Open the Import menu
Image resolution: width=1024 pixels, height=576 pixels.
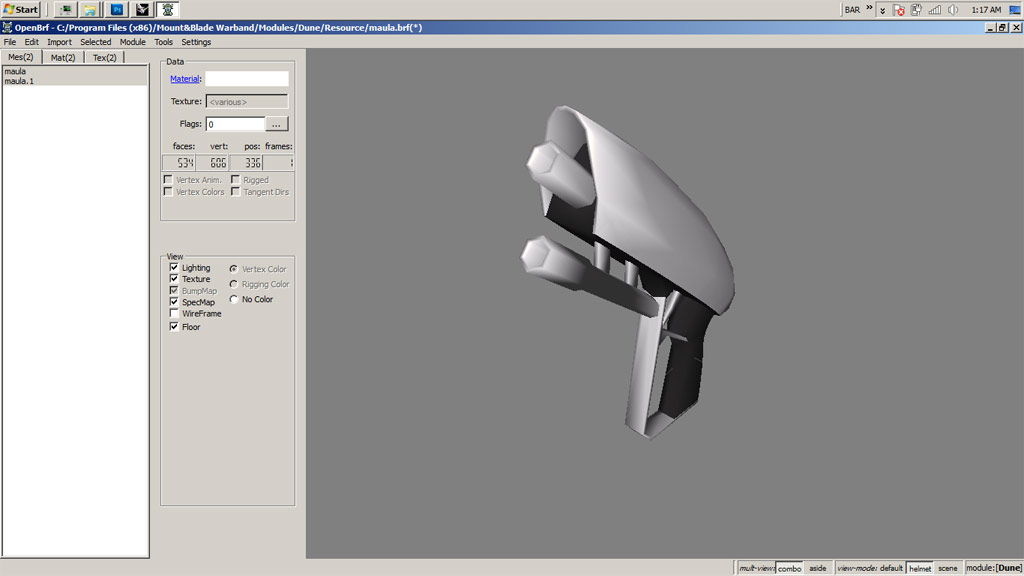[x=59, y=42]
